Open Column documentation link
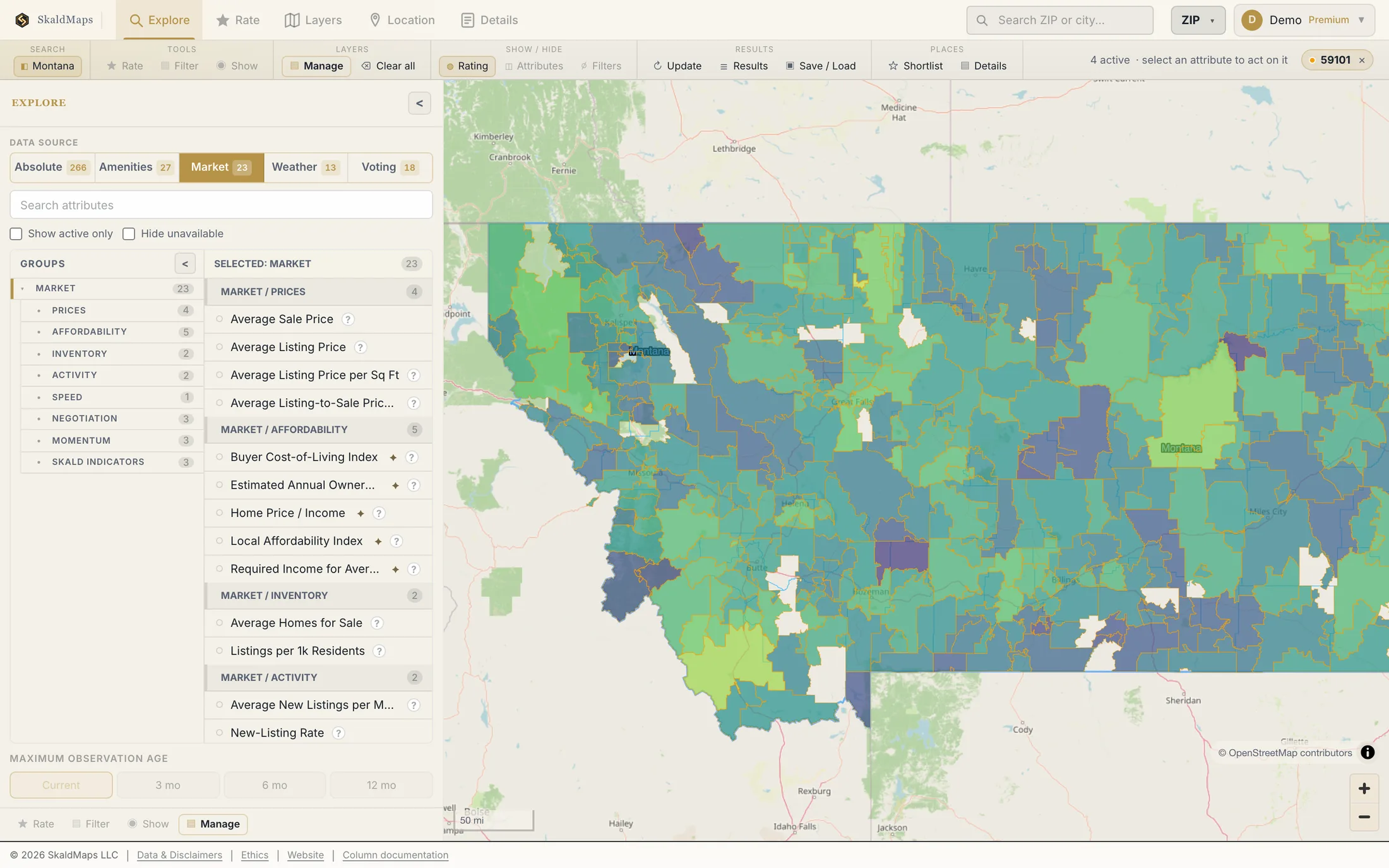 (x=395, y=855)
